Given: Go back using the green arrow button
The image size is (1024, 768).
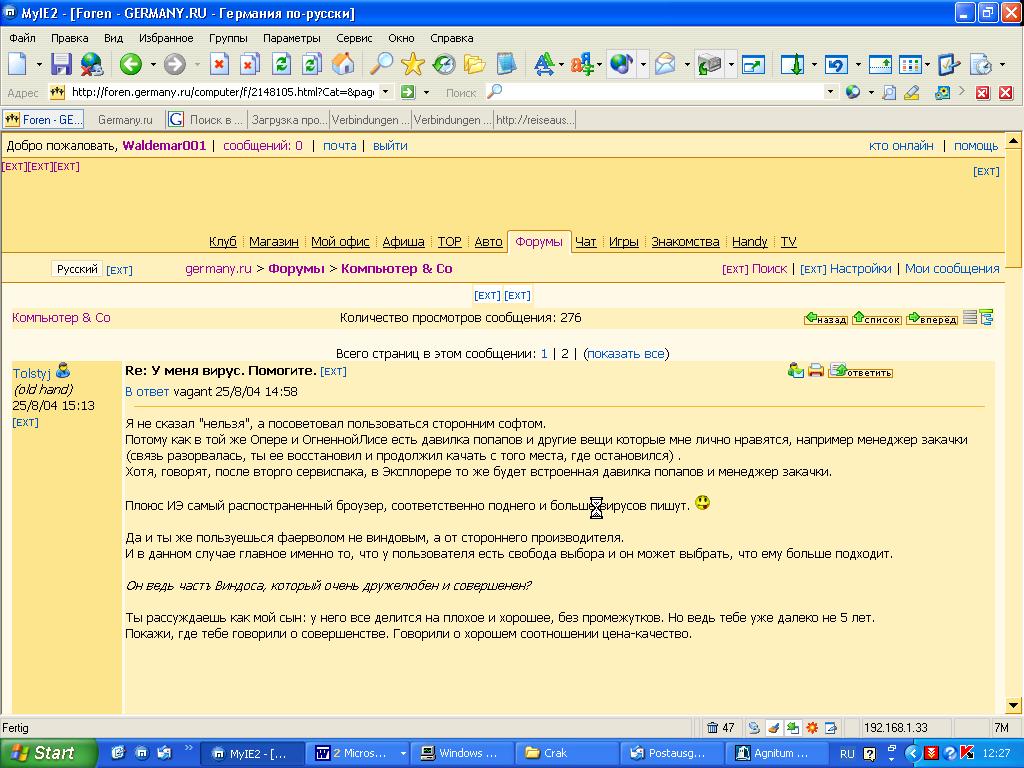Looking at the screenshot, I should [131, 64].
